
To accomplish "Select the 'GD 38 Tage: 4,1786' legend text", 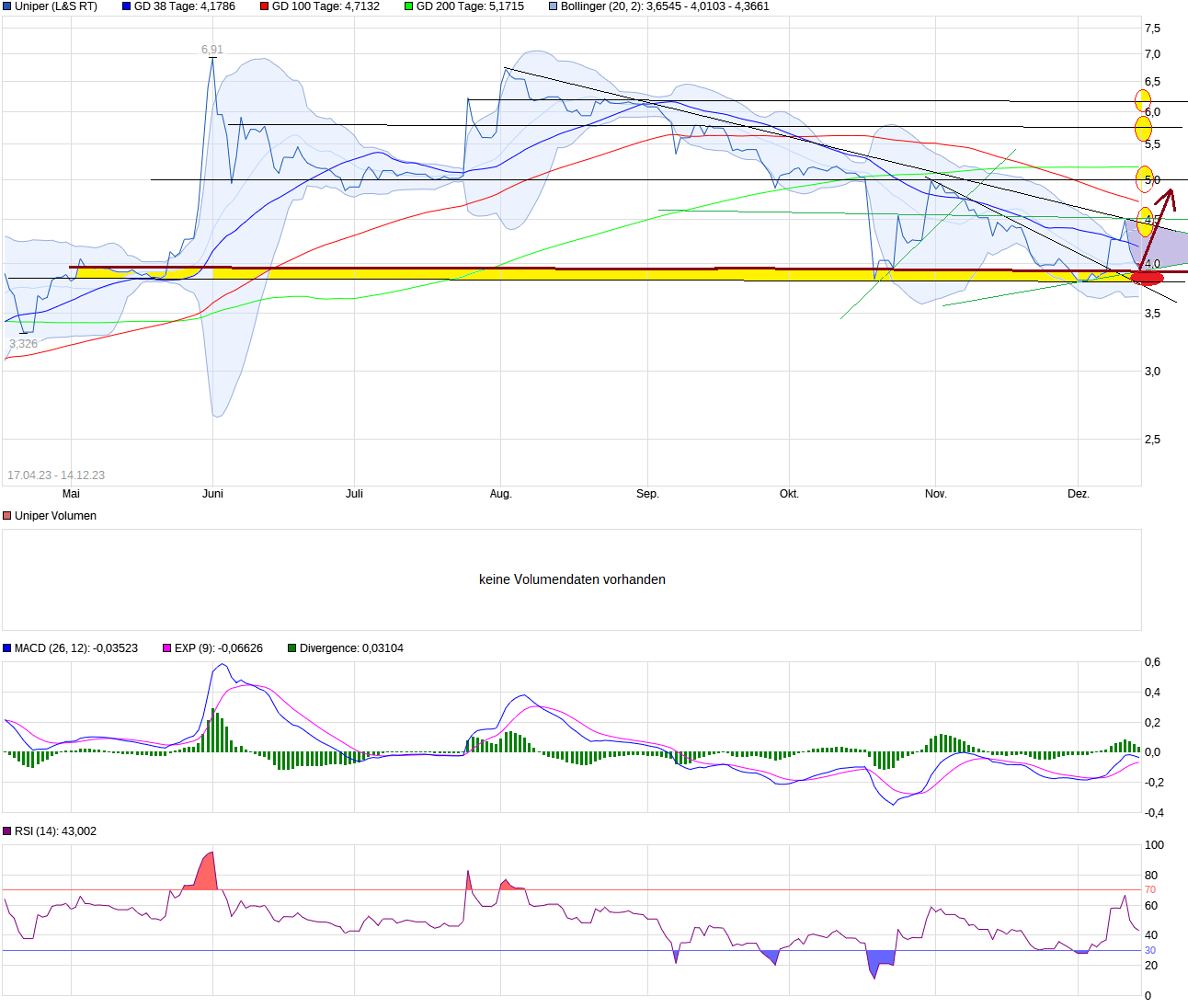I will pyautogui.click(x=185, y=6).
